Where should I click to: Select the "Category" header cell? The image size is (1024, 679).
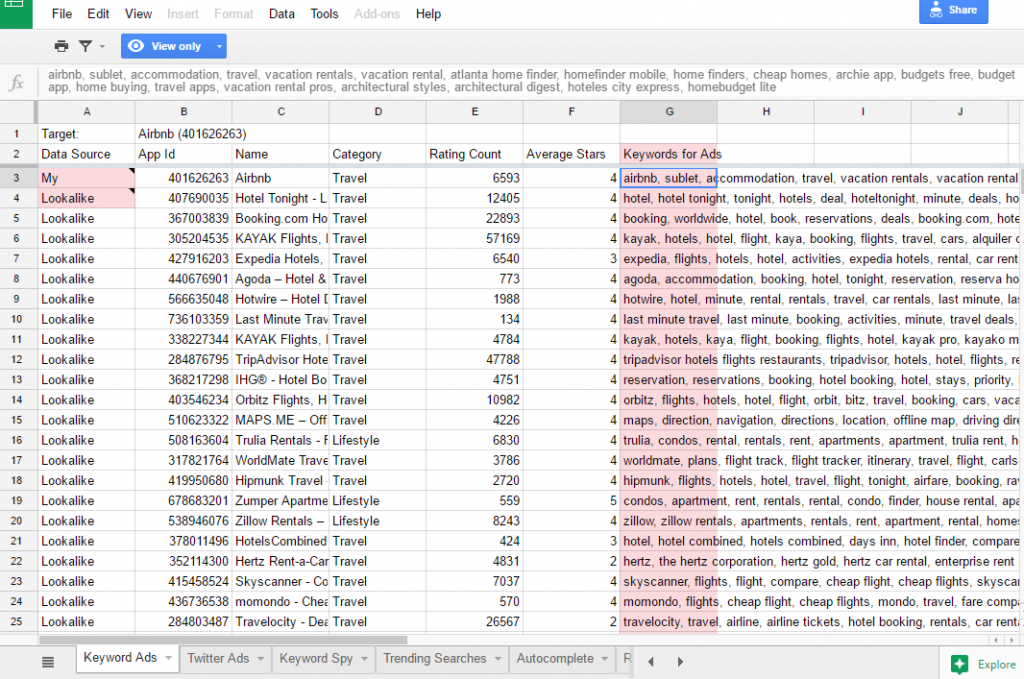377,154
